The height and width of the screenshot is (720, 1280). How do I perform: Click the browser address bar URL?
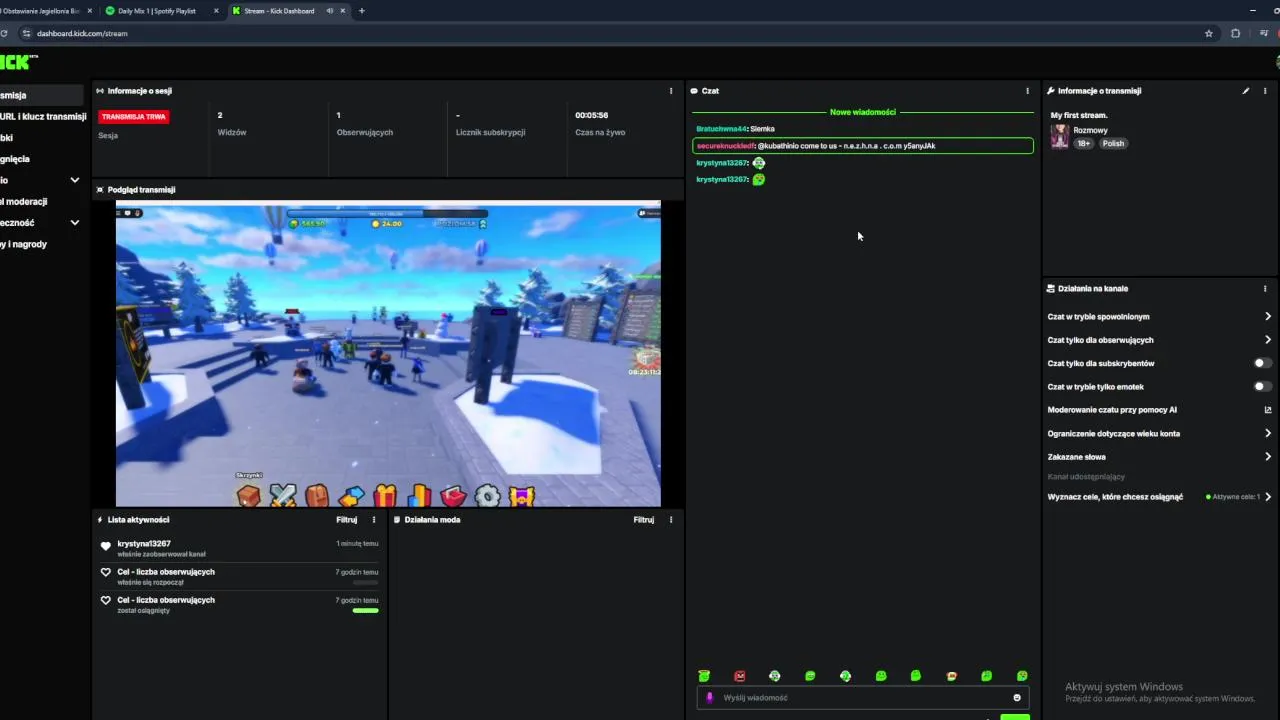[82, 33]
